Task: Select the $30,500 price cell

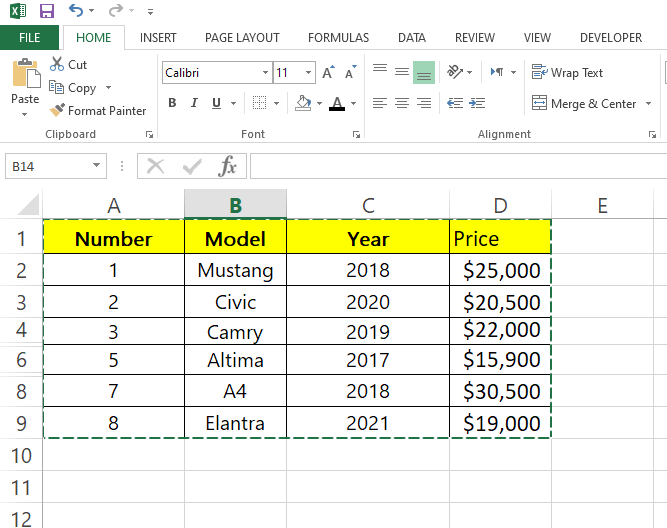Action: pos(500,391)
